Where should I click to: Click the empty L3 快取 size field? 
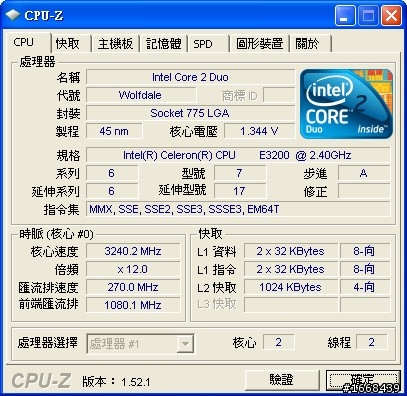click(x=291, y=305)
